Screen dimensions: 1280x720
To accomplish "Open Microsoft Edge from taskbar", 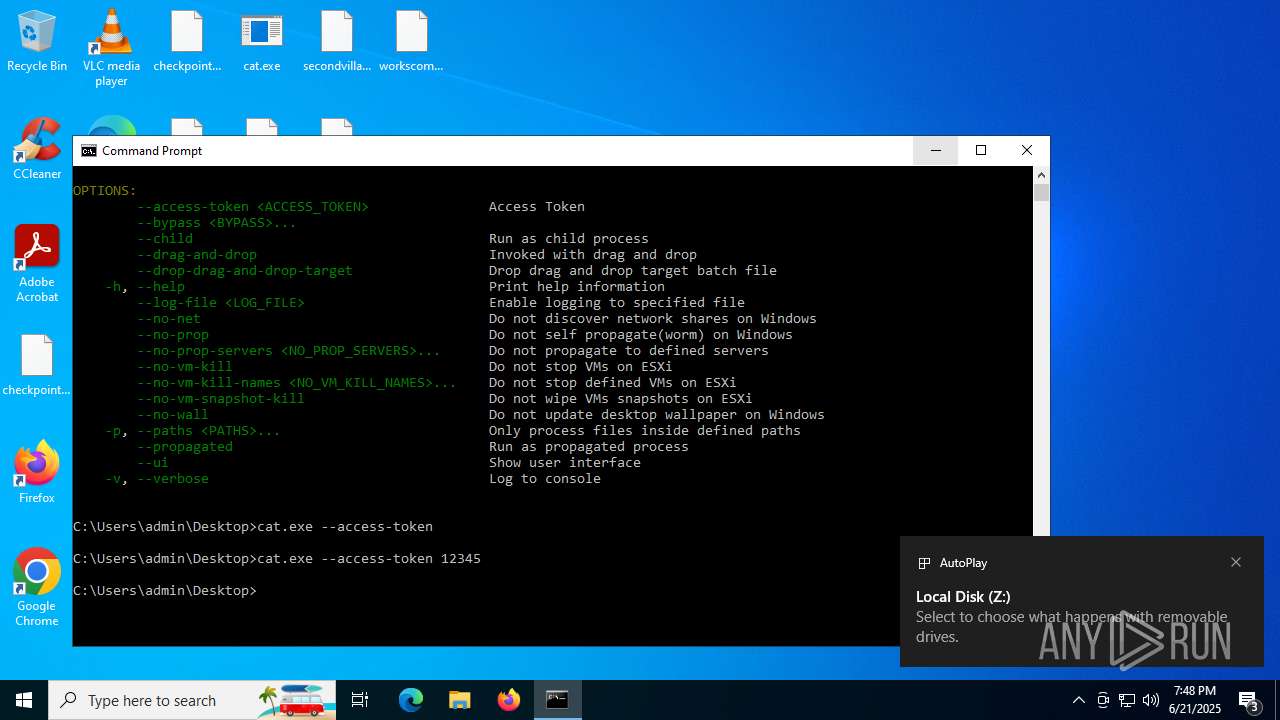I will pyautogui.click(x=411, y=700).
